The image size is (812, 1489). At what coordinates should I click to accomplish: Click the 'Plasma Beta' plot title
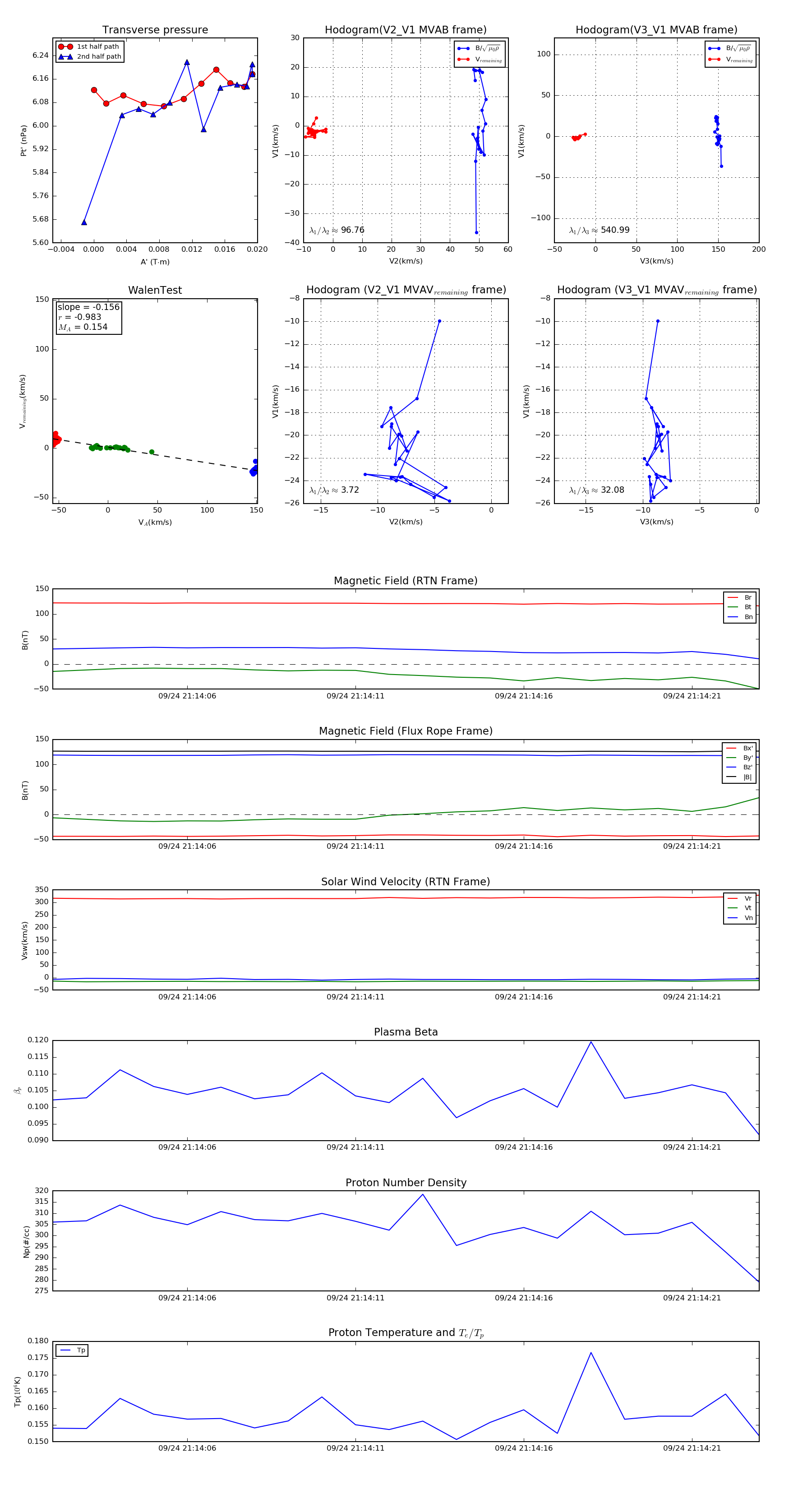tap(406, 1032)
